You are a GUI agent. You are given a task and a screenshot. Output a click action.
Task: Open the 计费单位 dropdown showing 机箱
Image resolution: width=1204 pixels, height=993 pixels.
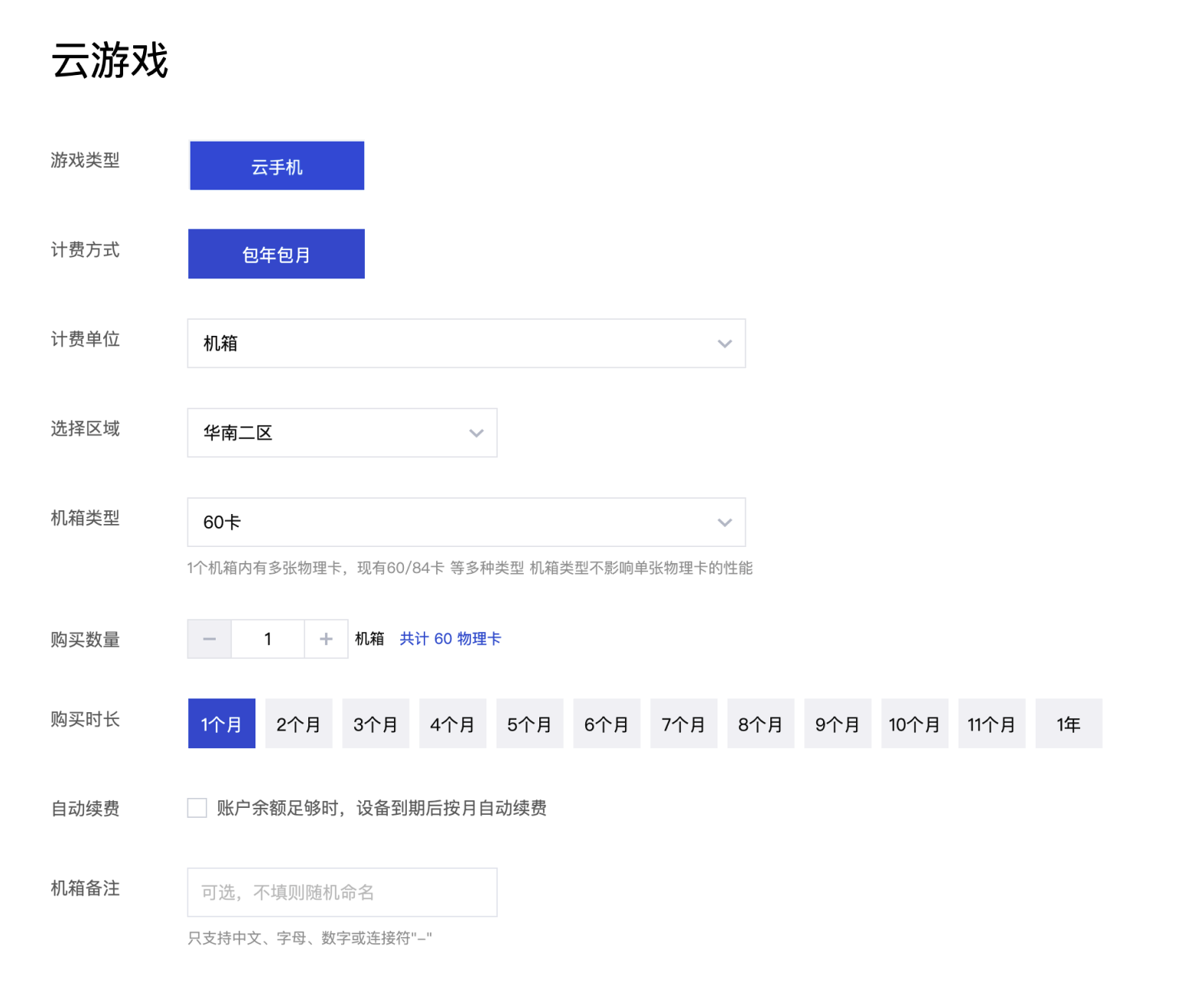click(467, 343)
